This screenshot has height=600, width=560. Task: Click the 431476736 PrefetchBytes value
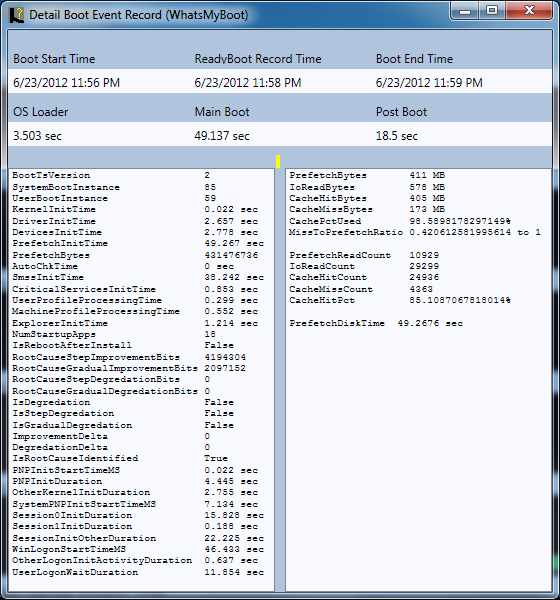pos(231,255)
